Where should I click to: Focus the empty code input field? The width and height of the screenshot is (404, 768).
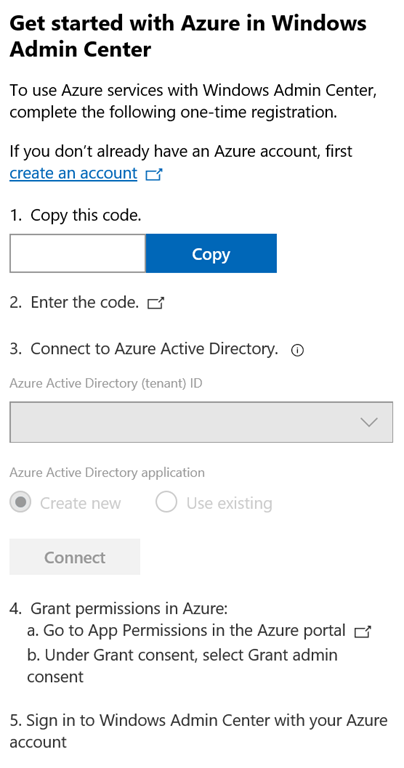[x=77, y=253]
